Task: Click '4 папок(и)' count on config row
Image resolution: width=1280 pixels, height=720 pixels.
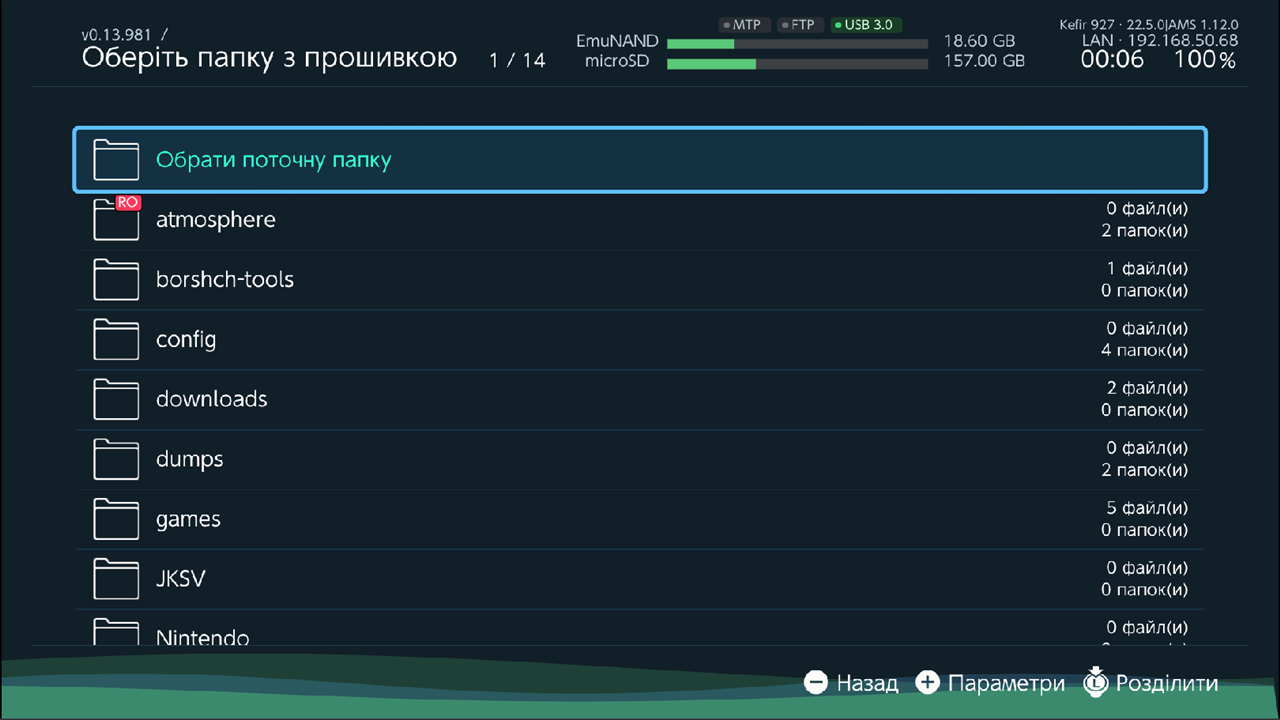Action: pos(1145,350)
